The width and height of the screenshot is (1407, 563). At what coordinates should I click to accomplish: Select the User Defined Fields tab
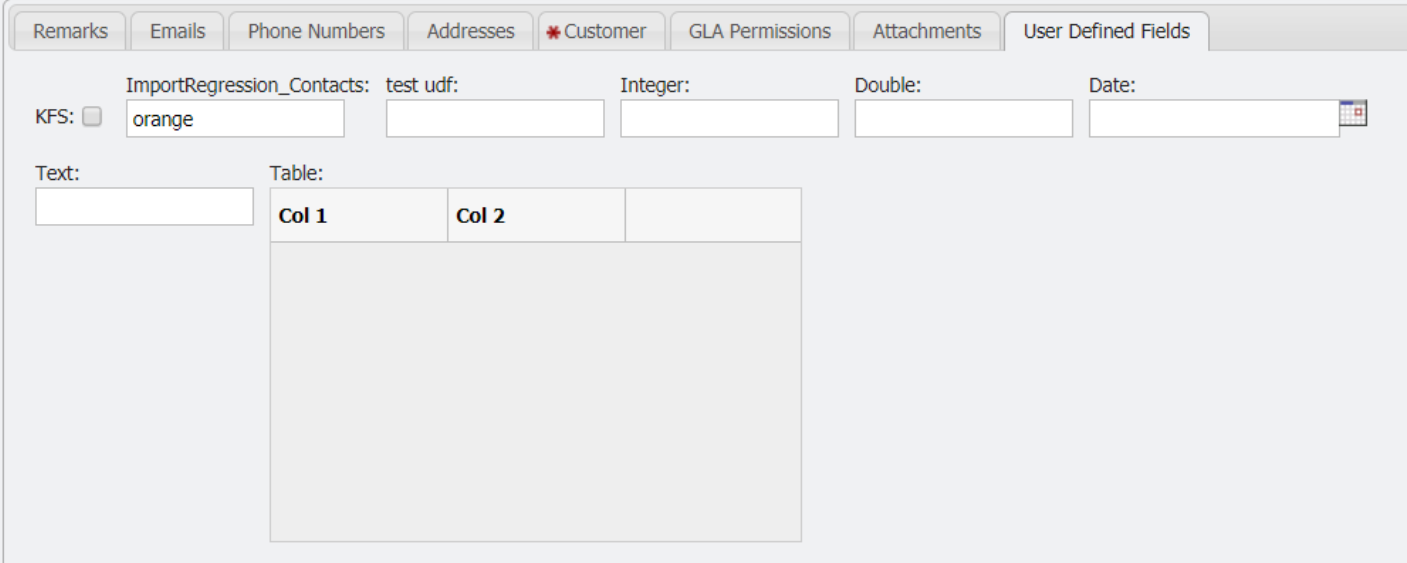1107,31
